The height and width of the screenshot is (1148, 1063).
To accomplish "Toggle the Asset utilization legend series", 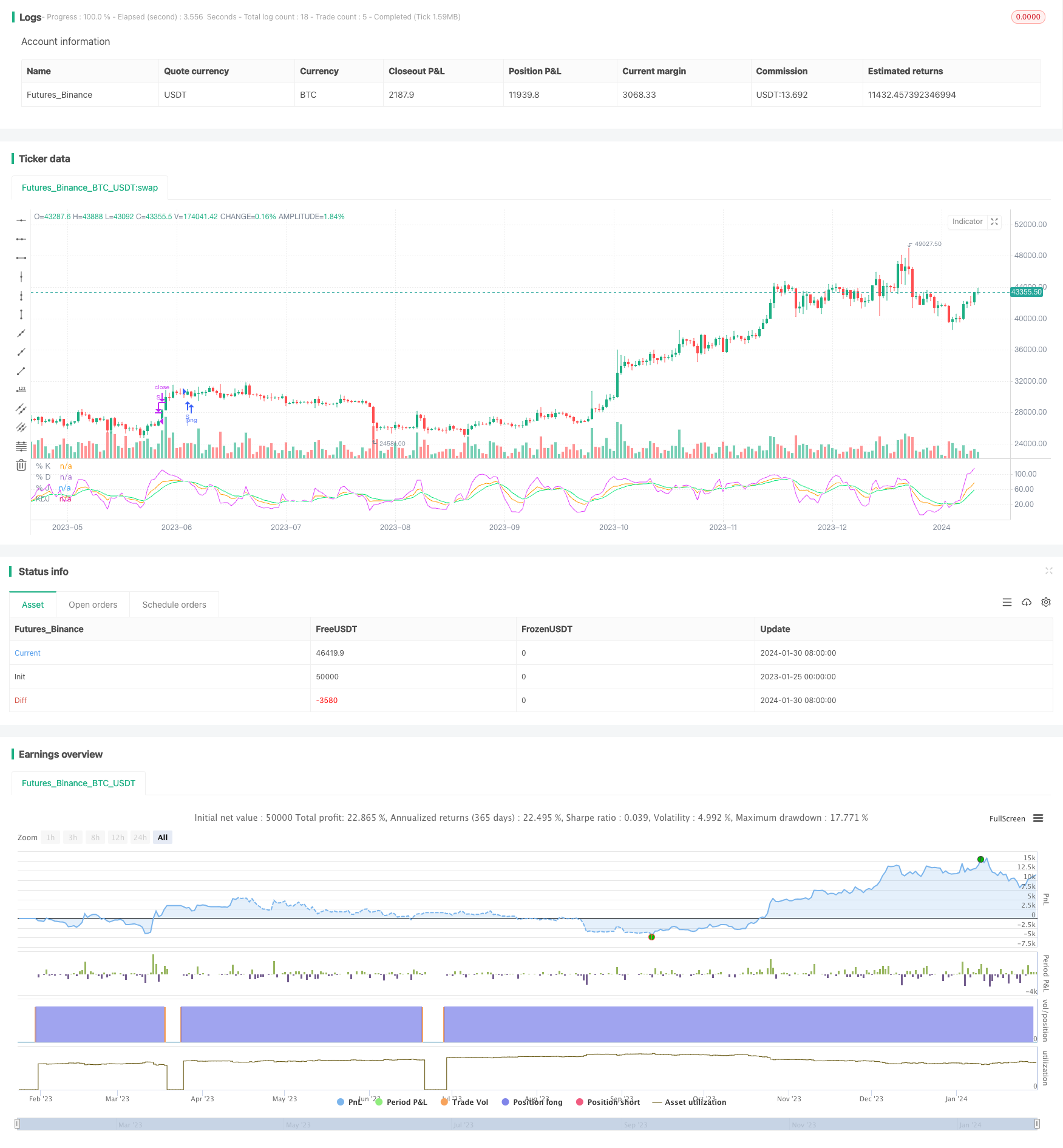I will tap(689, 1102).
